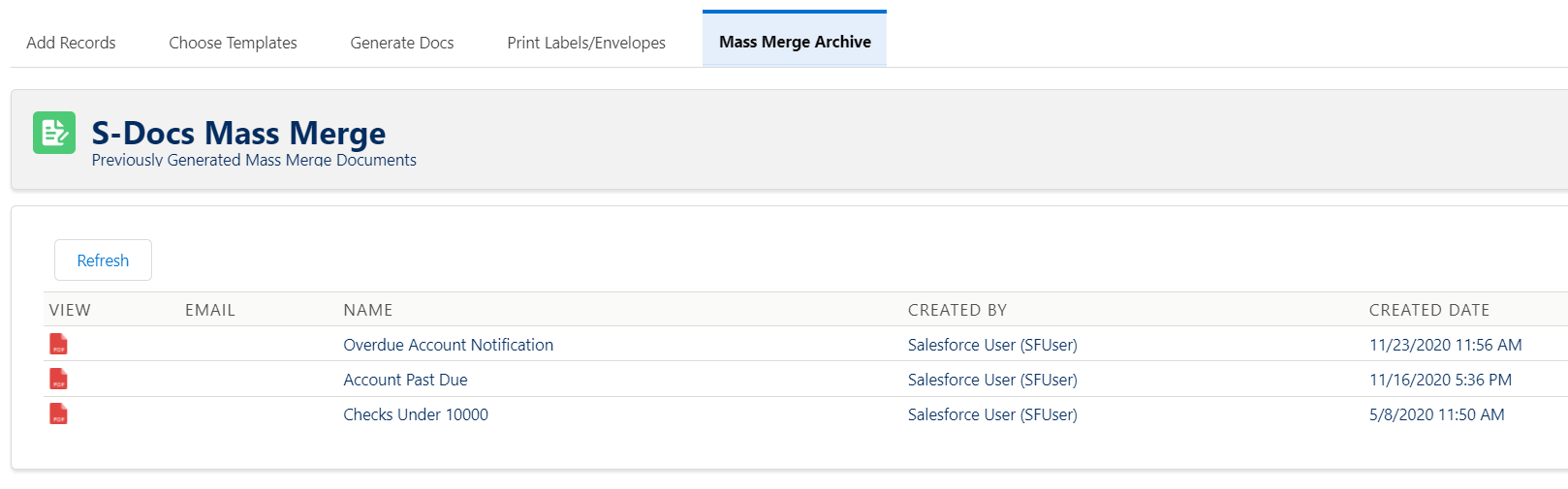
Task: Click the CREATED BY column header
Action: click(x=957, y=310)
